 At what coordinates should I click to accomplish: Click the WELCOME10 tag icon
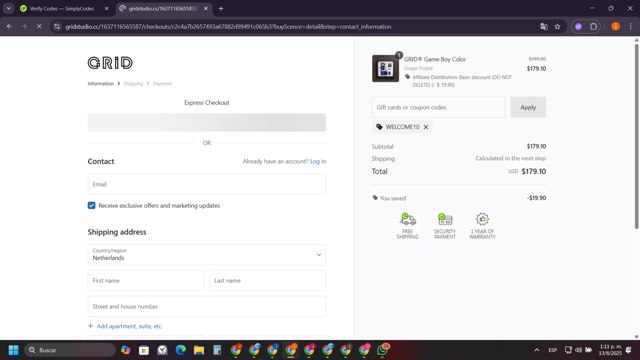point(379,127)
